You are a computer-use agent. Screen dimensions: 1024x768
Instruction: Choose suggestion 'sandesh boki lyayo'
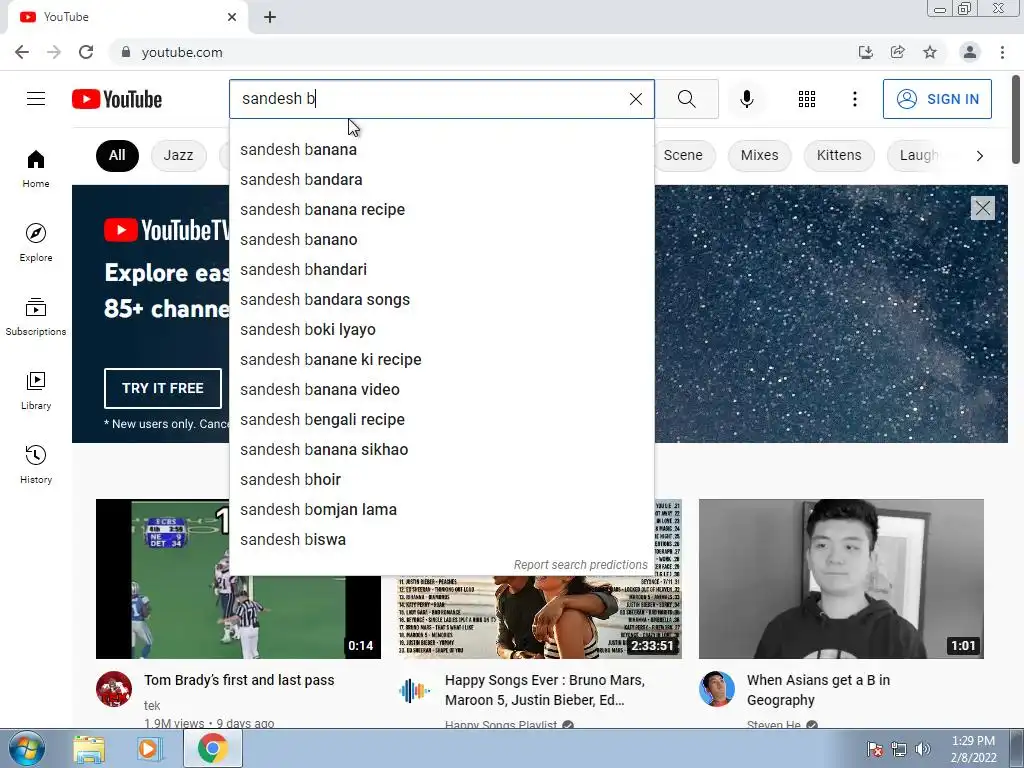tap(441, 330)
